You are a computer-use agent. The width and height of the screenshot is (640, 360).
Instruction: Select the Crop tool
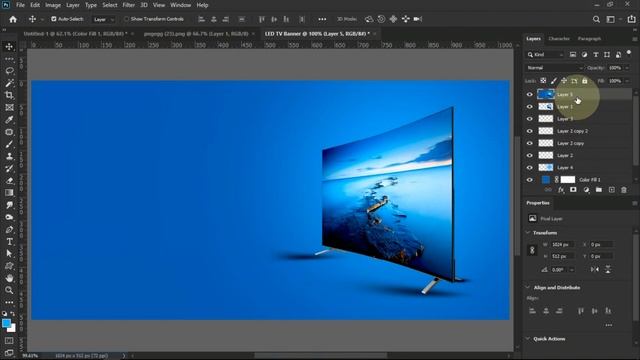point(9,96)
